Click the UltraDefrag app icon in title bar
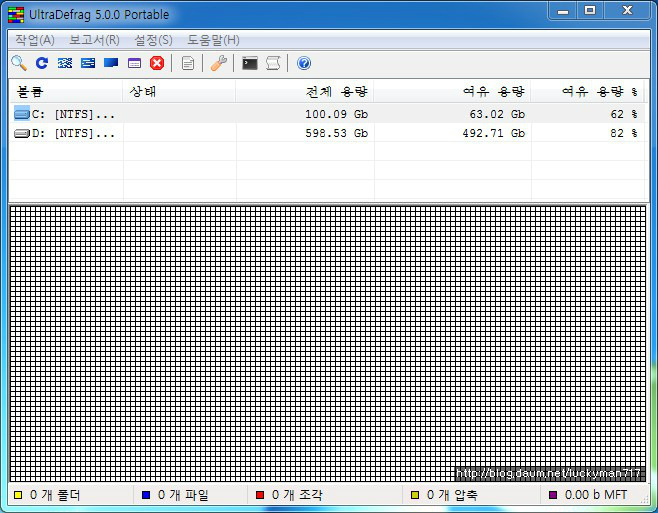The width and height of the screenshot is (658, 513). tap(16, 15)
